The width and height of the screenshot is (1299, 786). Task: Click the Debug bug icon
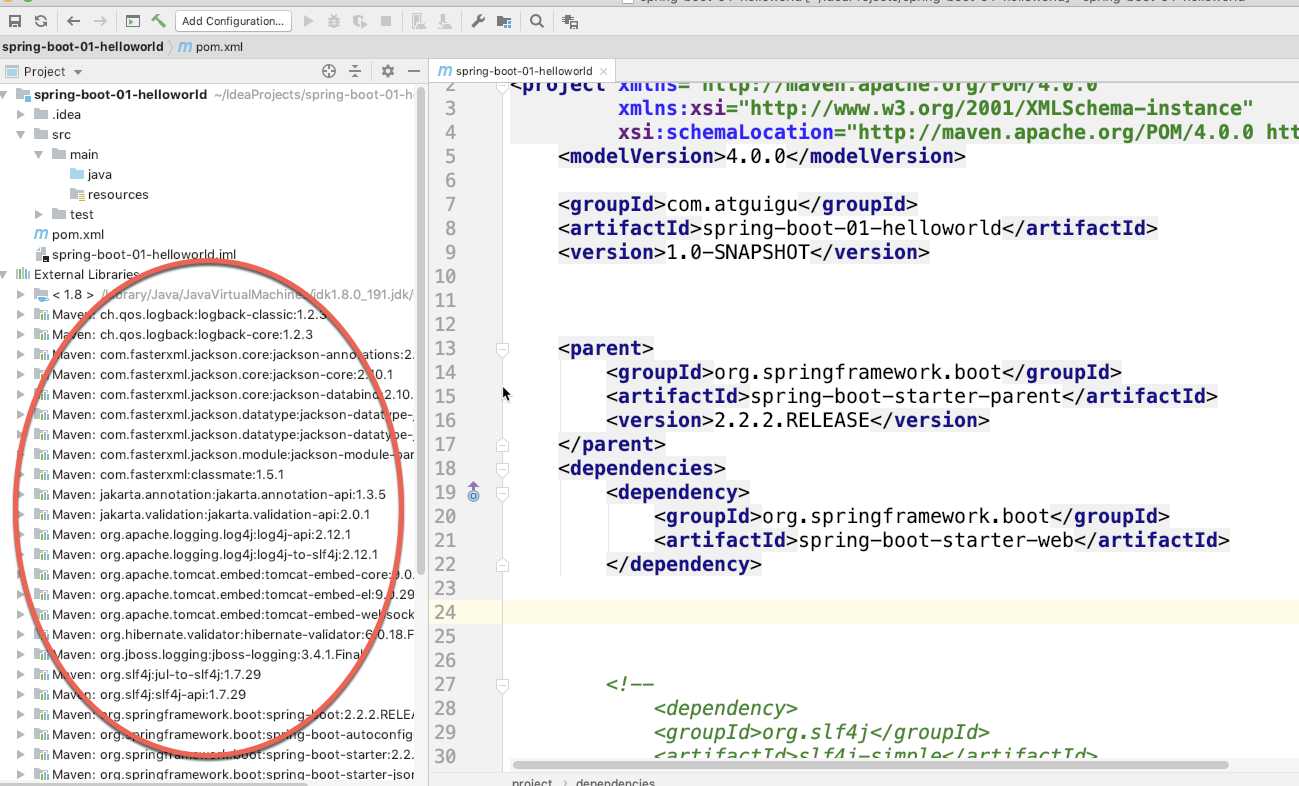[x=334, y=21]
